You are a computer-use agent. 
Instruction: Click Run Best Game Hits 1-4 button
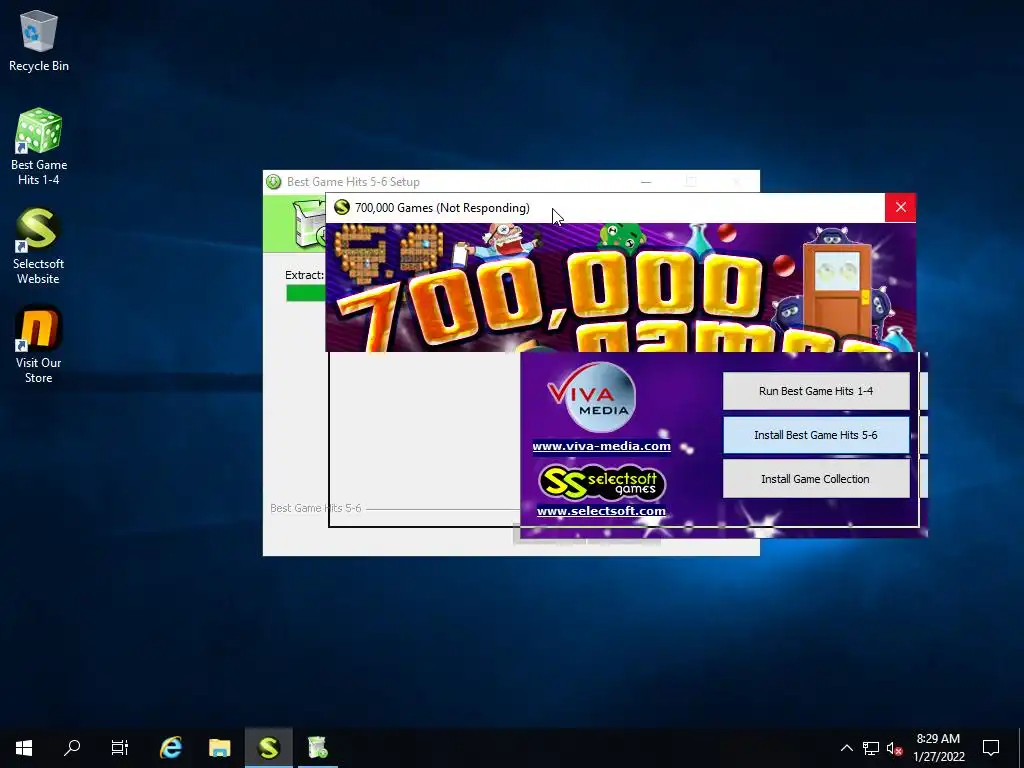coord(816,391)
